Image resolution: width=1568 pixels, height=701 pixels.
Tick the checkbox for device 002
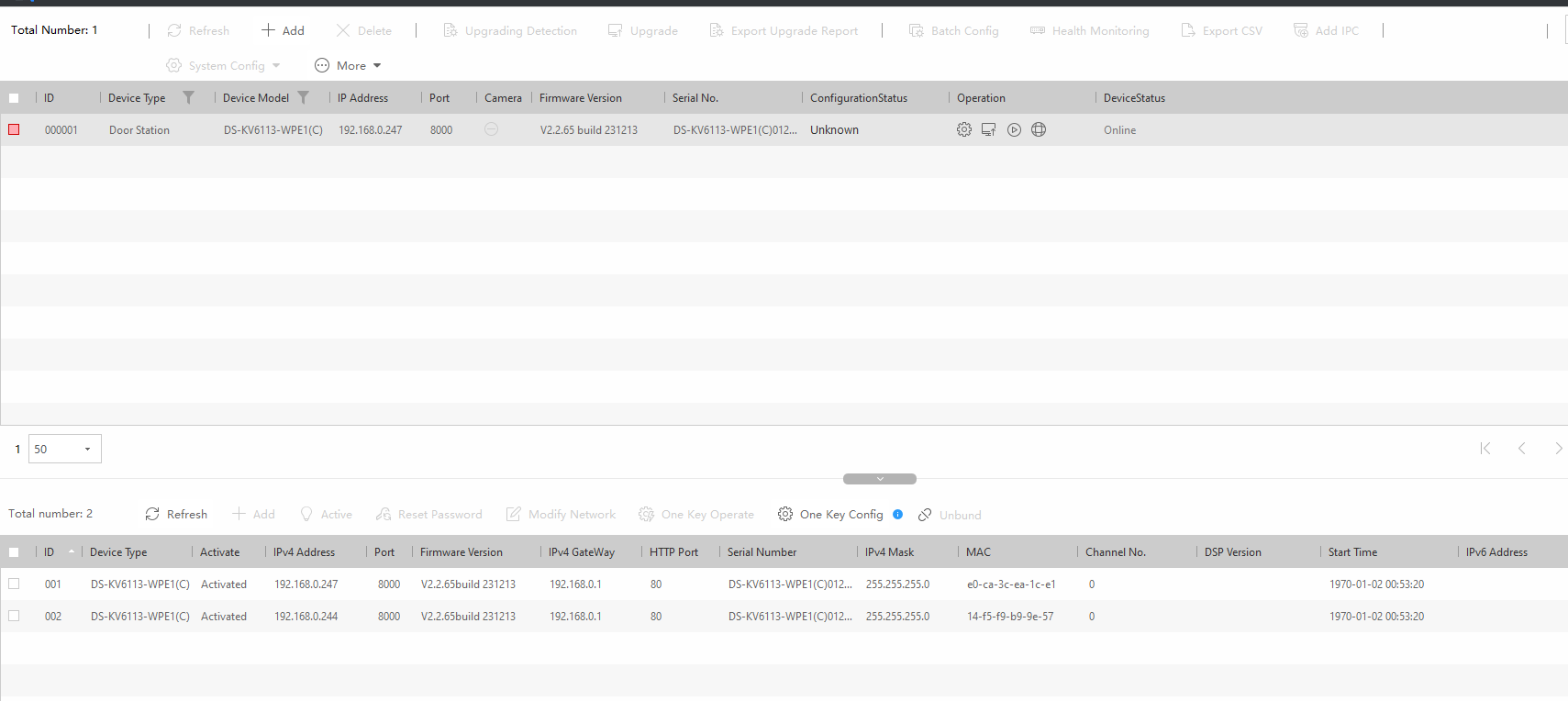click(x=14, y=616)
